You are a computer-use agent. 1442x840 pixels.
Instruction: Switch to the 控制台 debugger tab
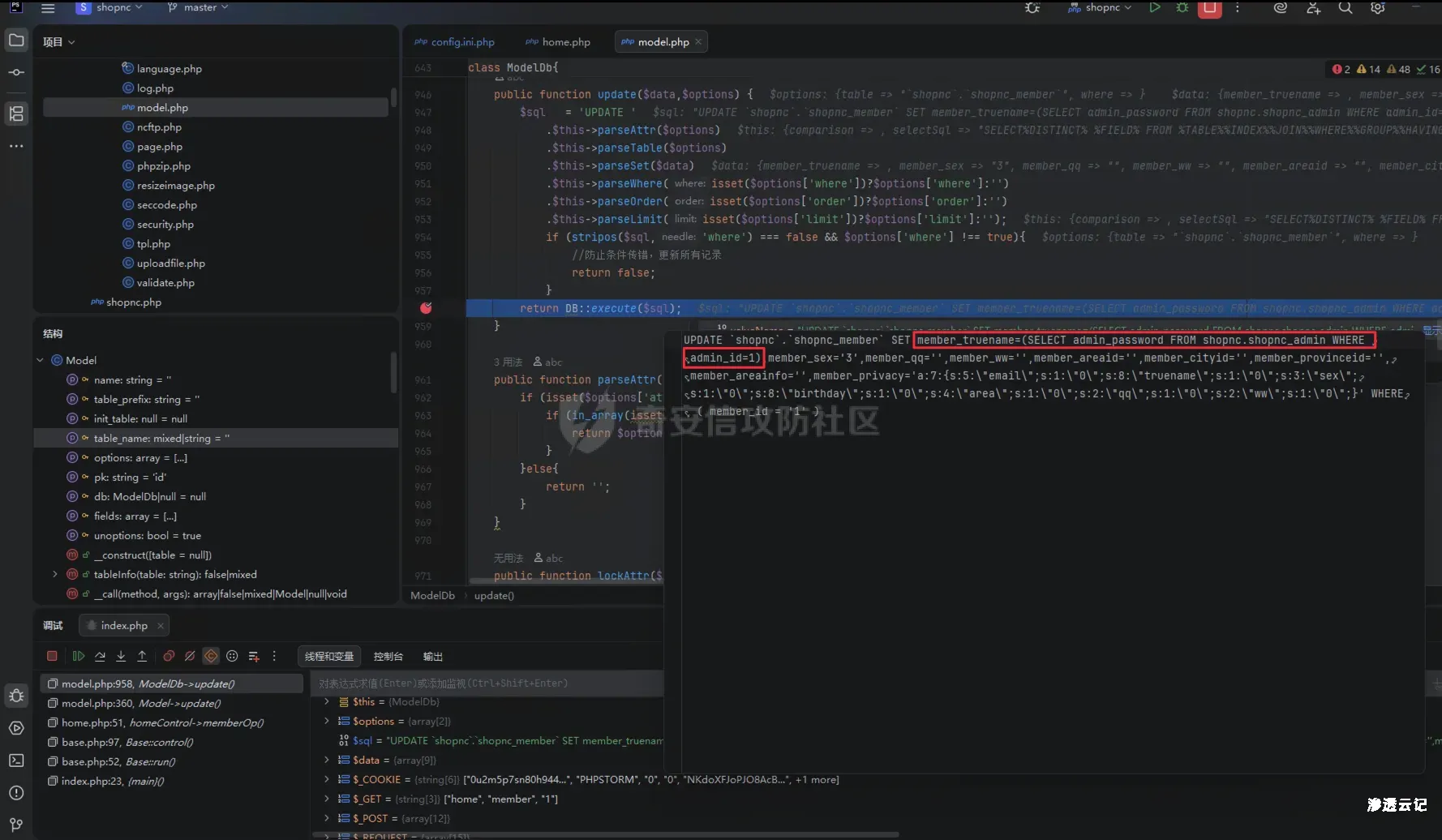pos(388,656)
